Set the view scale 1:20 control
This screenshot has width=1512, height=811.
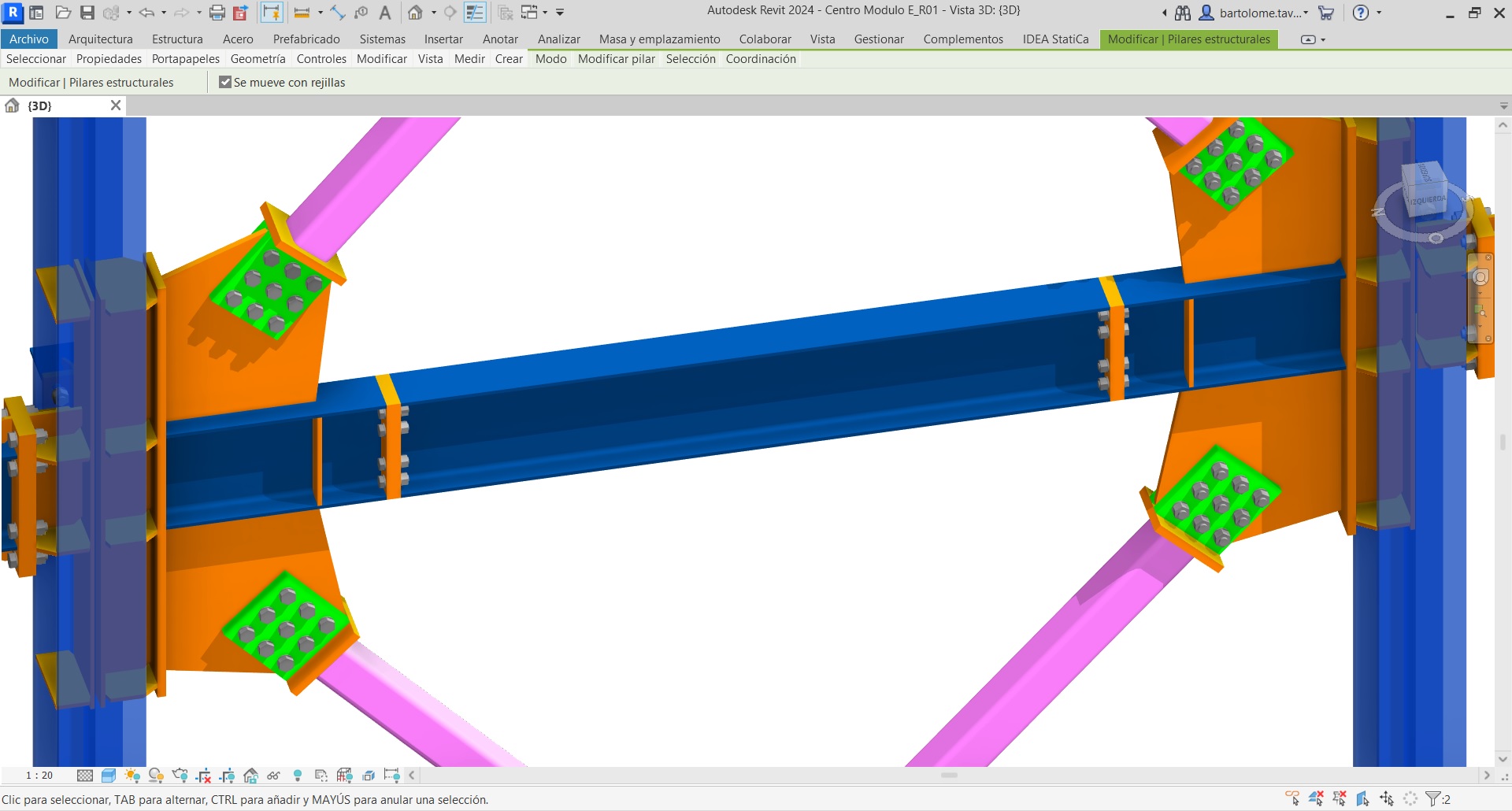click(38, 776)
